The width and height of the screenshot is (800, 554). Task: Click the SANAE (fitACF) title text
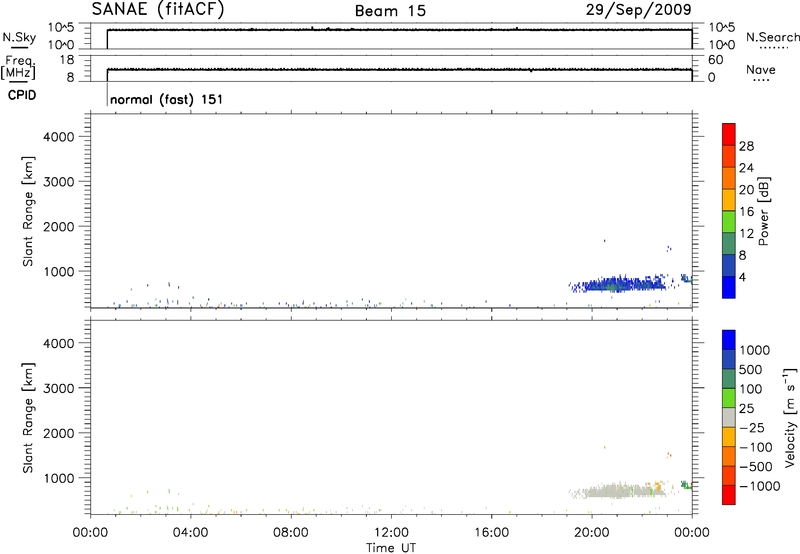(158, 9)
